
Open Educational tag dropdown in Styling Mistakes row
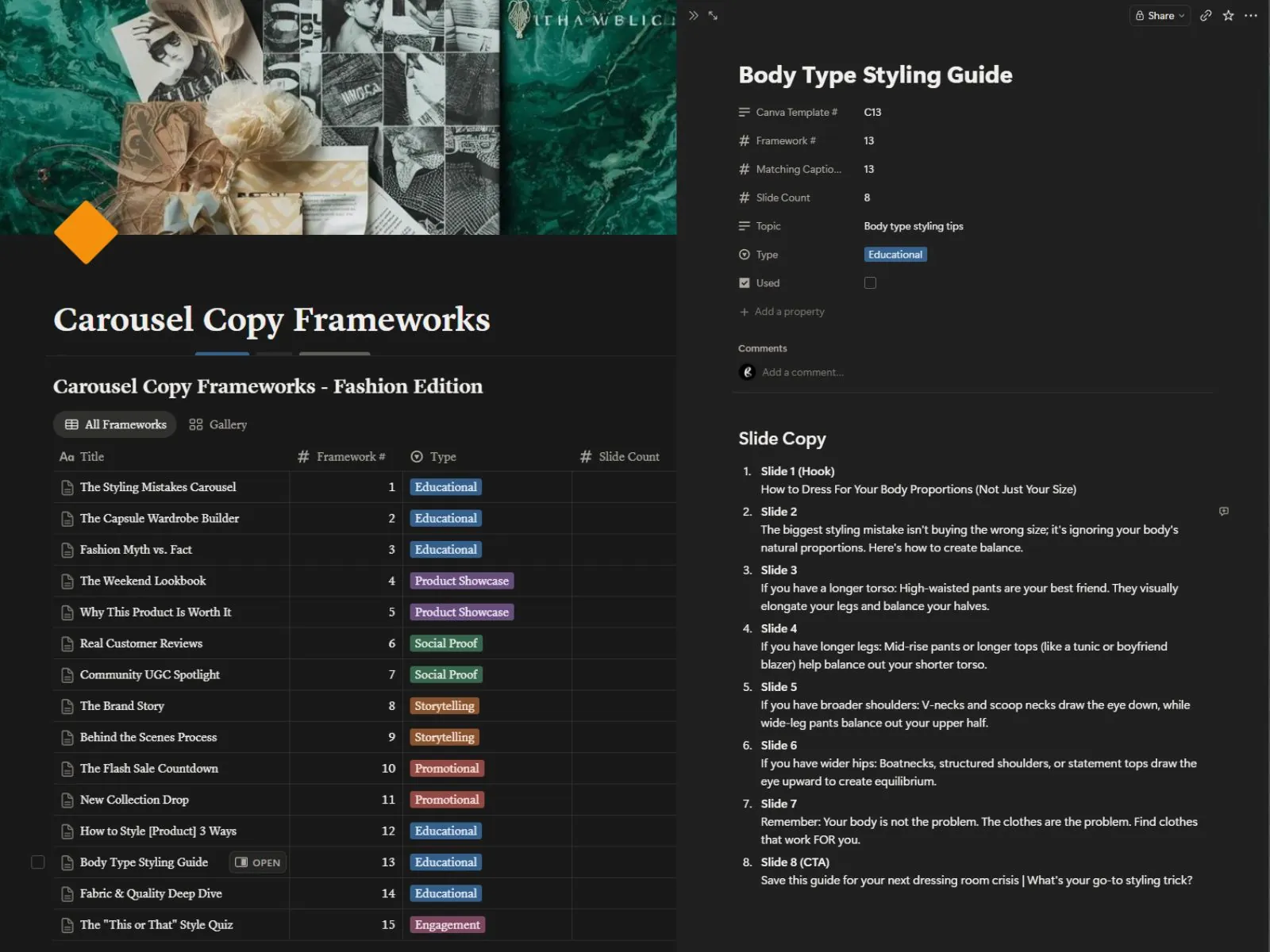(x=446, y=487)
